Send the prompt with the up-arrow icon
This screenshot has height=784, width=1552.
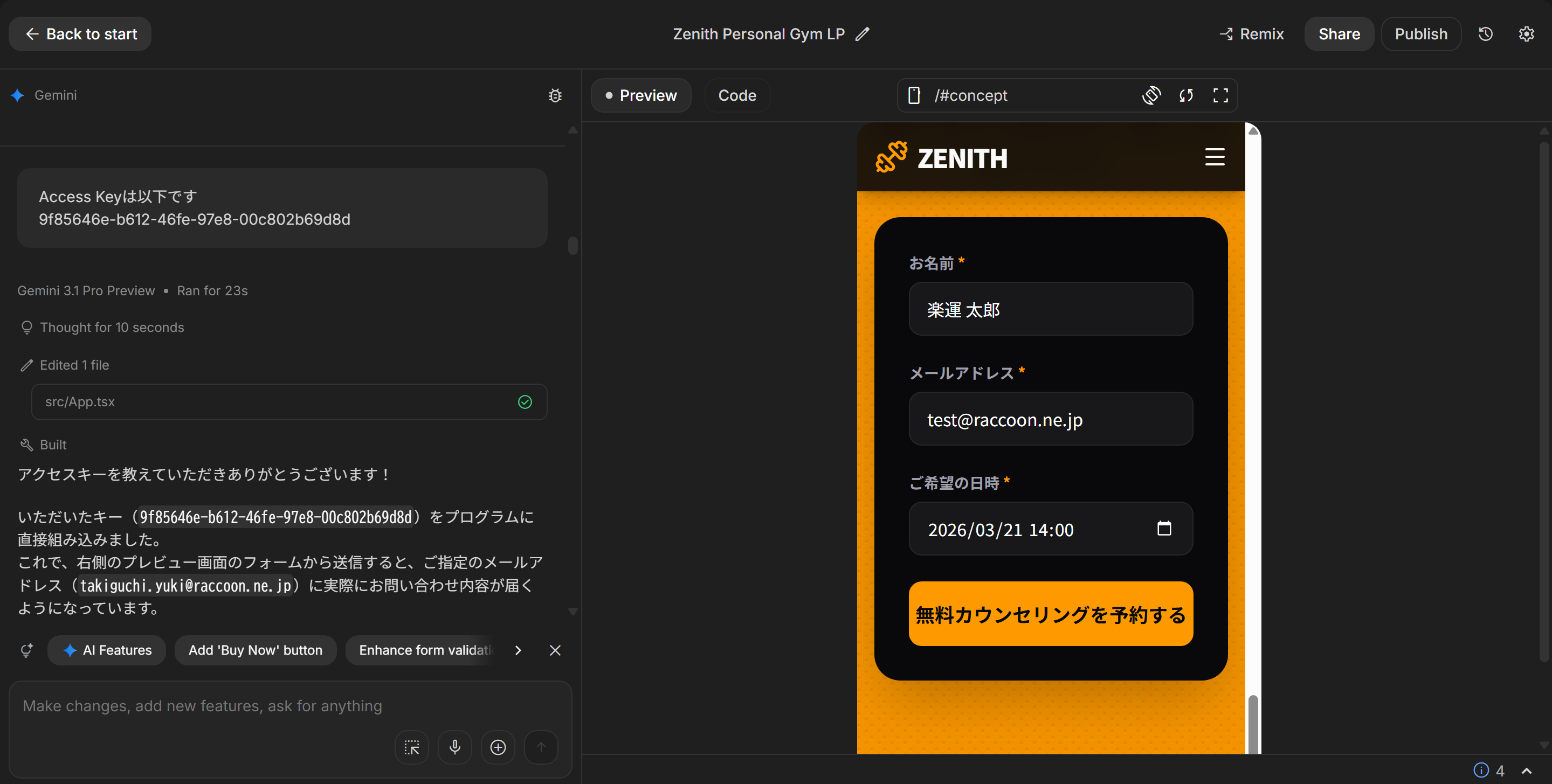[x=541, y=747]
